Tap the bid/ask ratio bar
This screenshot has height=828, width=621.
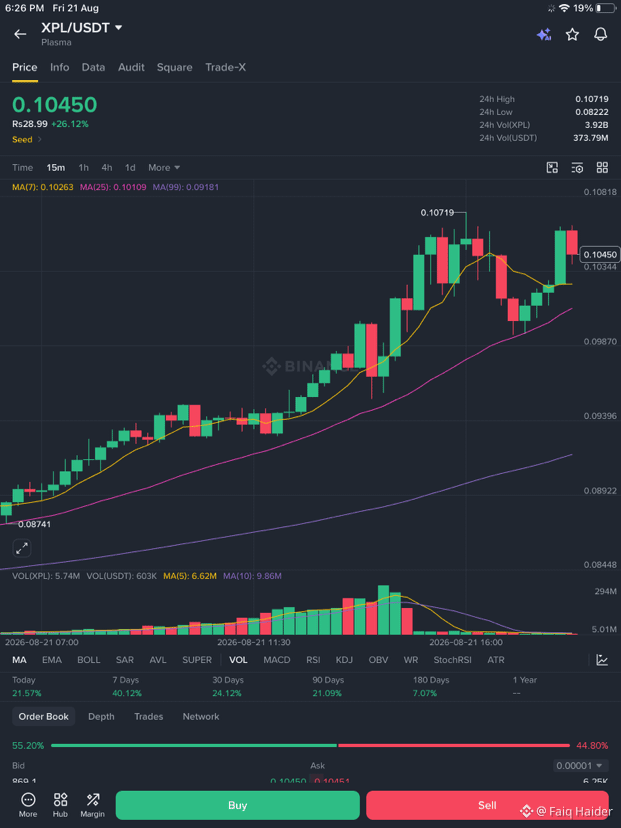[x=310, y=746]
